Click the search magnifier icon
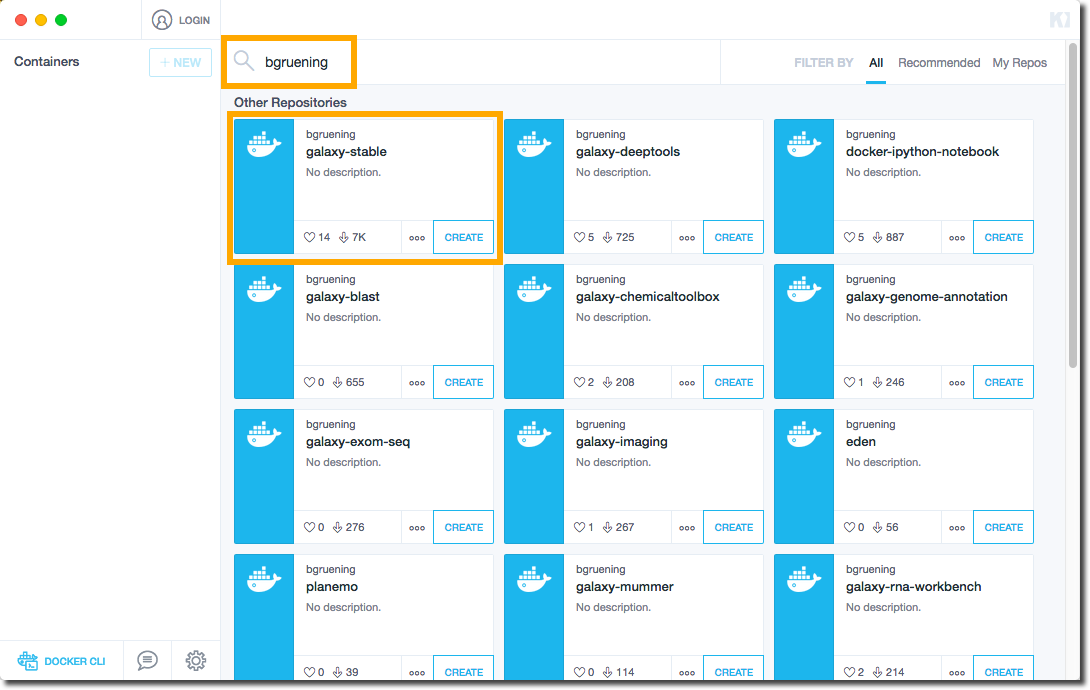 tap(243, 61)
